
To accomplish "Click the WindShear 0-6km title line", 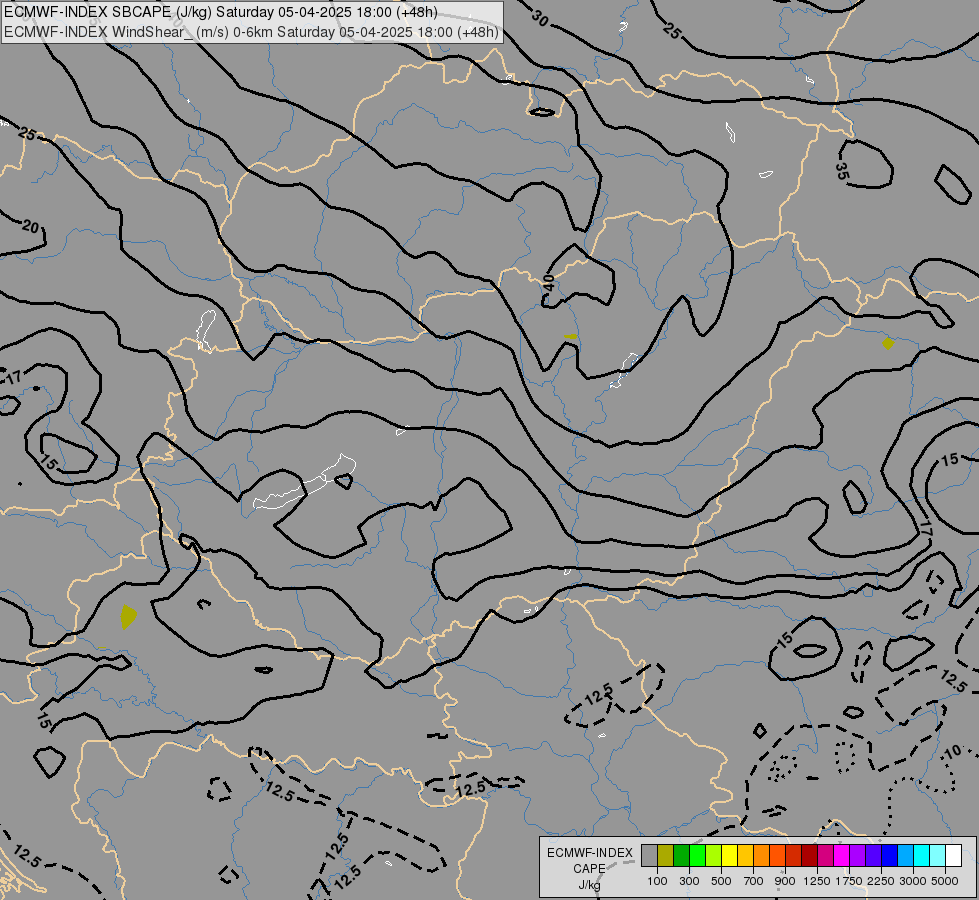I will coord(251,32).
